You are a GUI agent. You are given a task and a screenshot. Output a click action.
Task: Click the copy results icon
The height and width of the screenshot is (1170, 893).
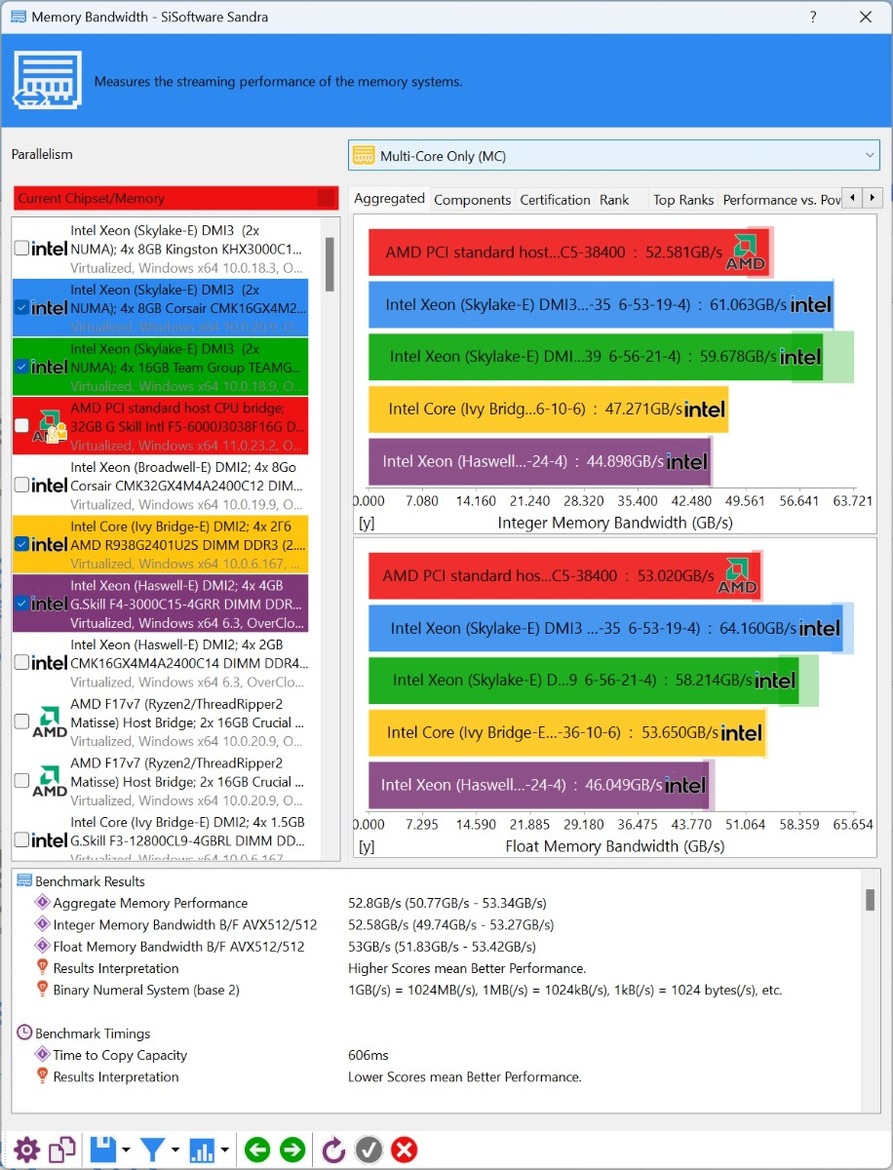coord(62,1149)
